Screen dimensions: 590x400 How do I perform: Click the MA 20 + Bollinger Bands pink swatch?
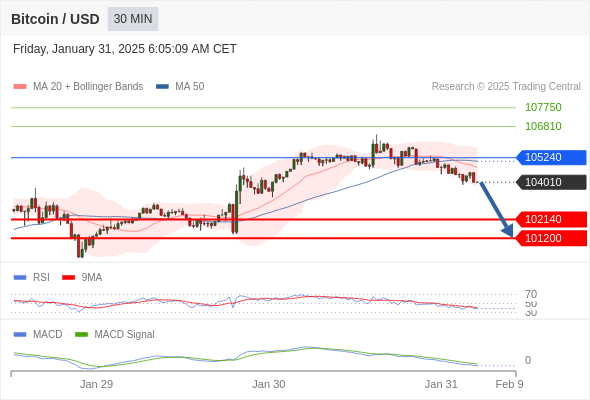point(20,87)
